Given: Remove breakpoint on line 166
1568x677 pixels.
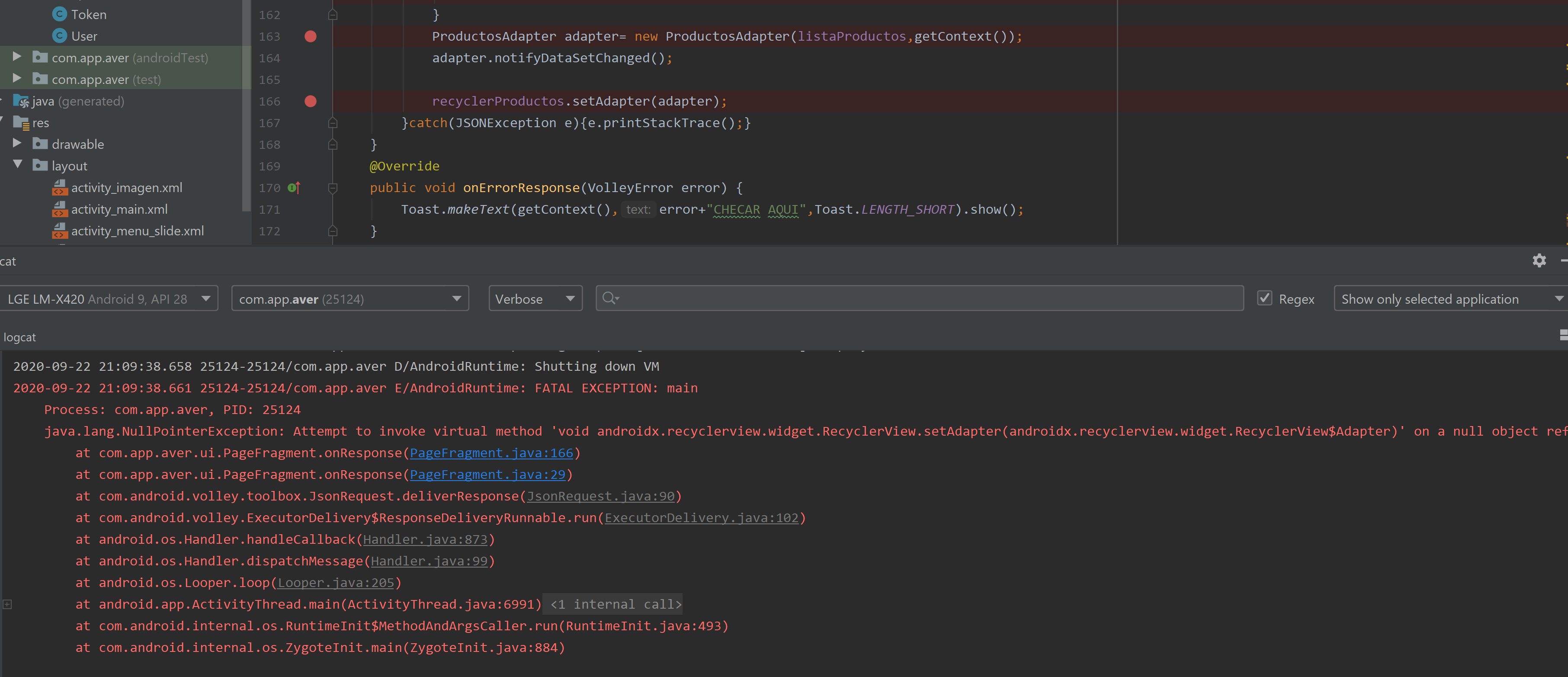Looking at the screenshot, I should tap(311, 101).
